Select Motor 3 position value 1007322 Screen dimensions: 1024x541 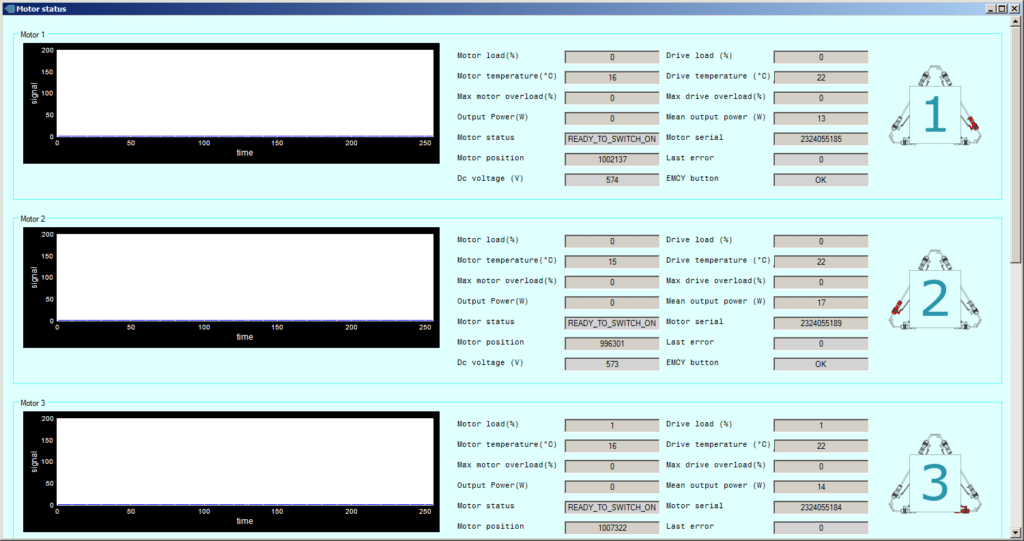pos(612,528)
